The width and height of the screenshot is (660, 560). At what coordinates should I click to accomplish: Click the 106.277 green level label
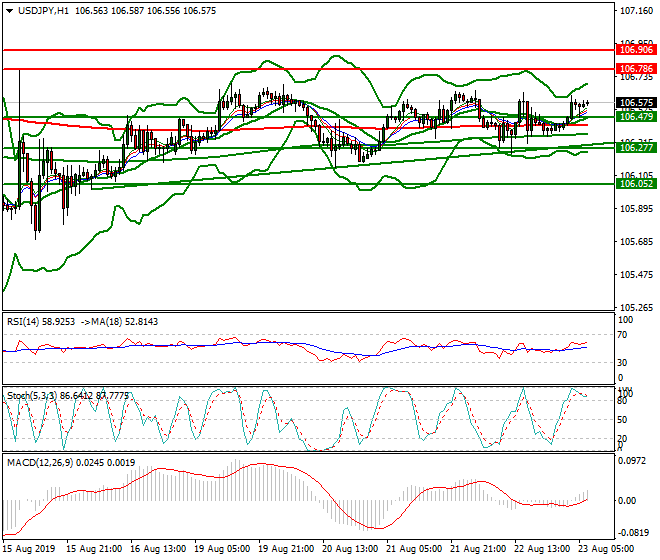pyautogui.click(x=636, y=147)
